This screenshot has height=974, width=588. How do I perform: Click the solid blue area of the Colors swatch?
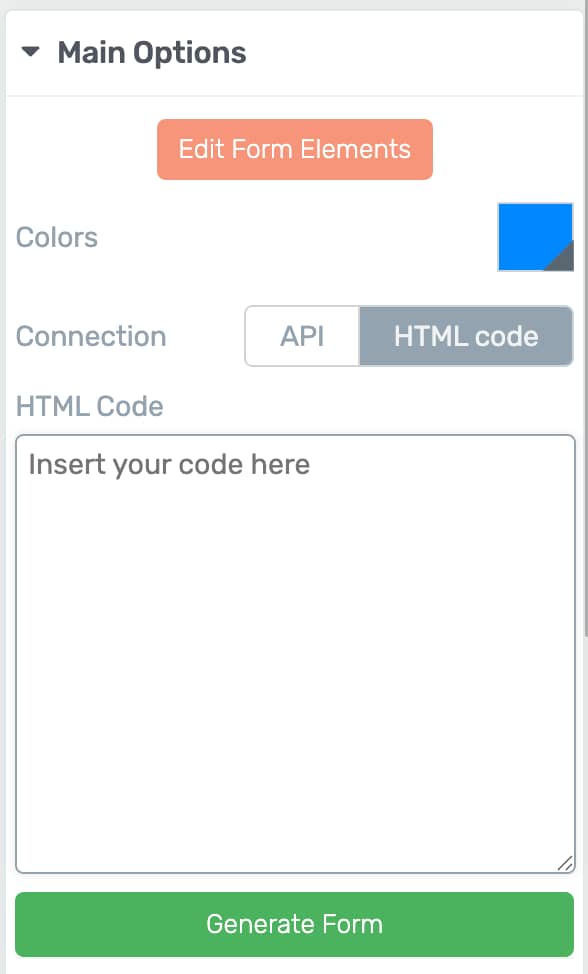[x=528, y=230]
